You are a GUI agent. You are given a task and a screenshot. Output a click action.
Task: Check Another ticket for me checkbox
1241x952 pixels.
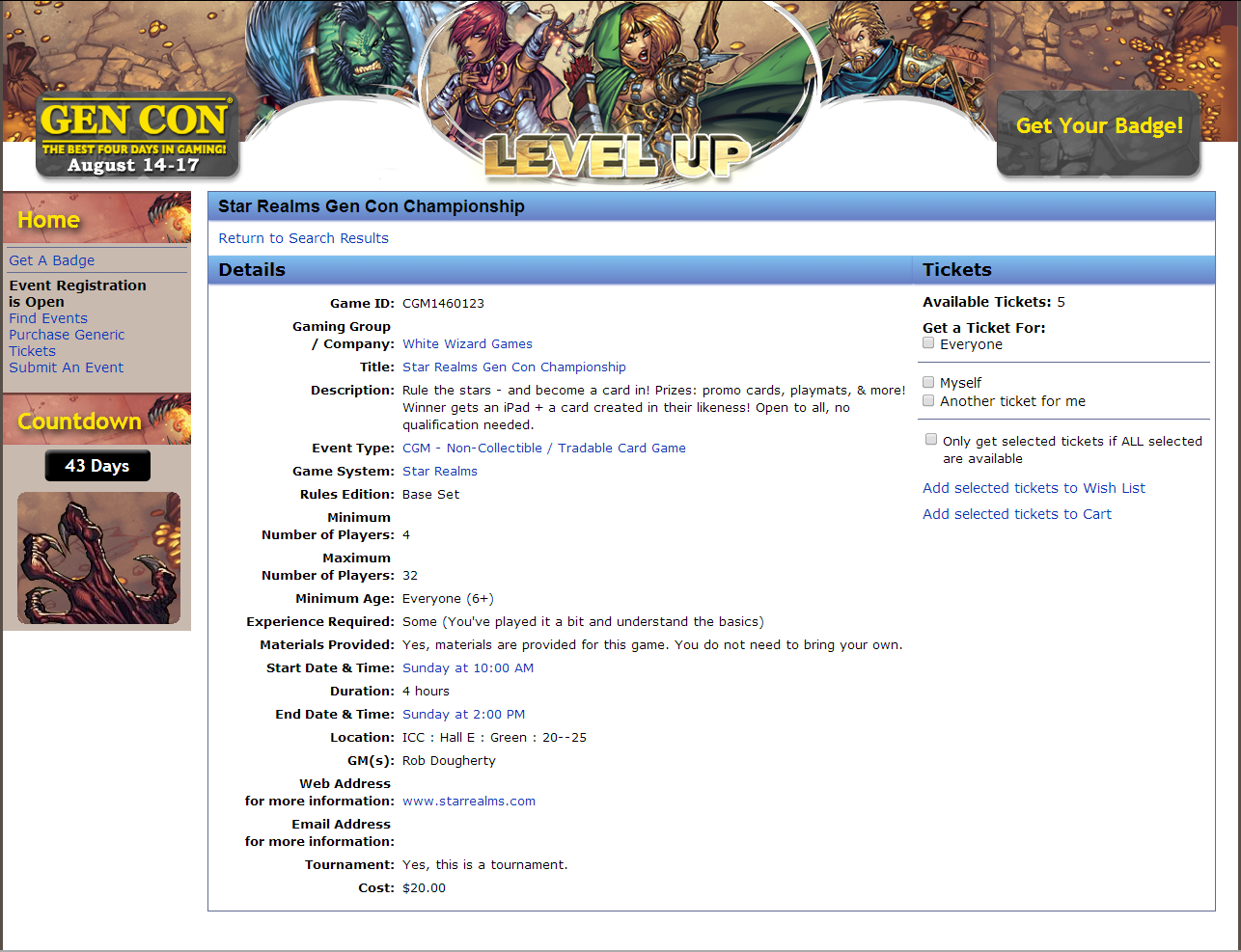click(x=928, y=400)
